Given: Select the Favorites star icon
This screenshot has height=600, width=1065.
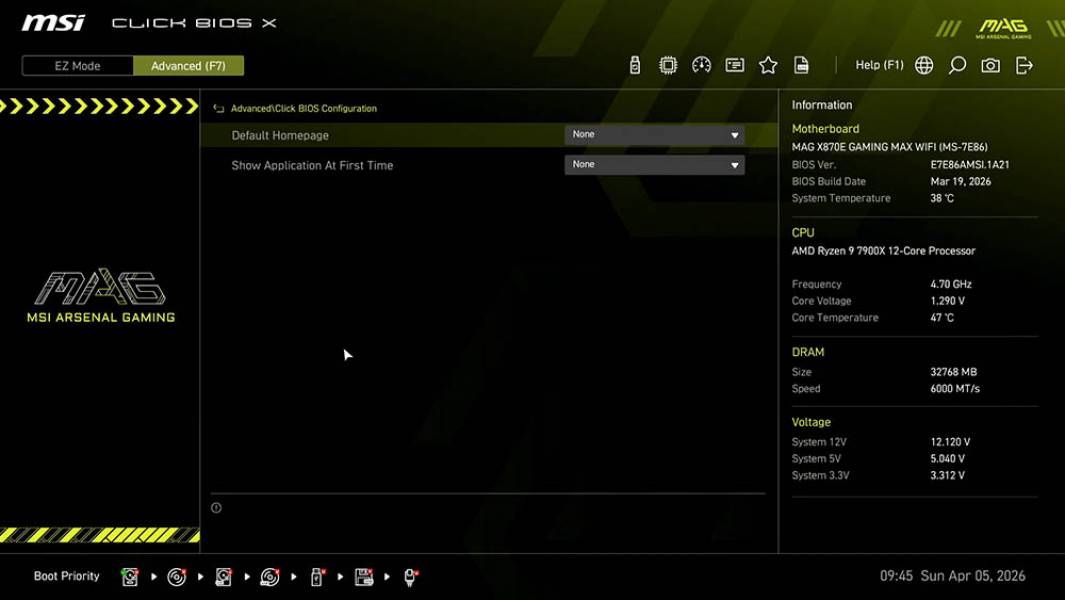Looking at the screenshot, I should tap(768, 64).
